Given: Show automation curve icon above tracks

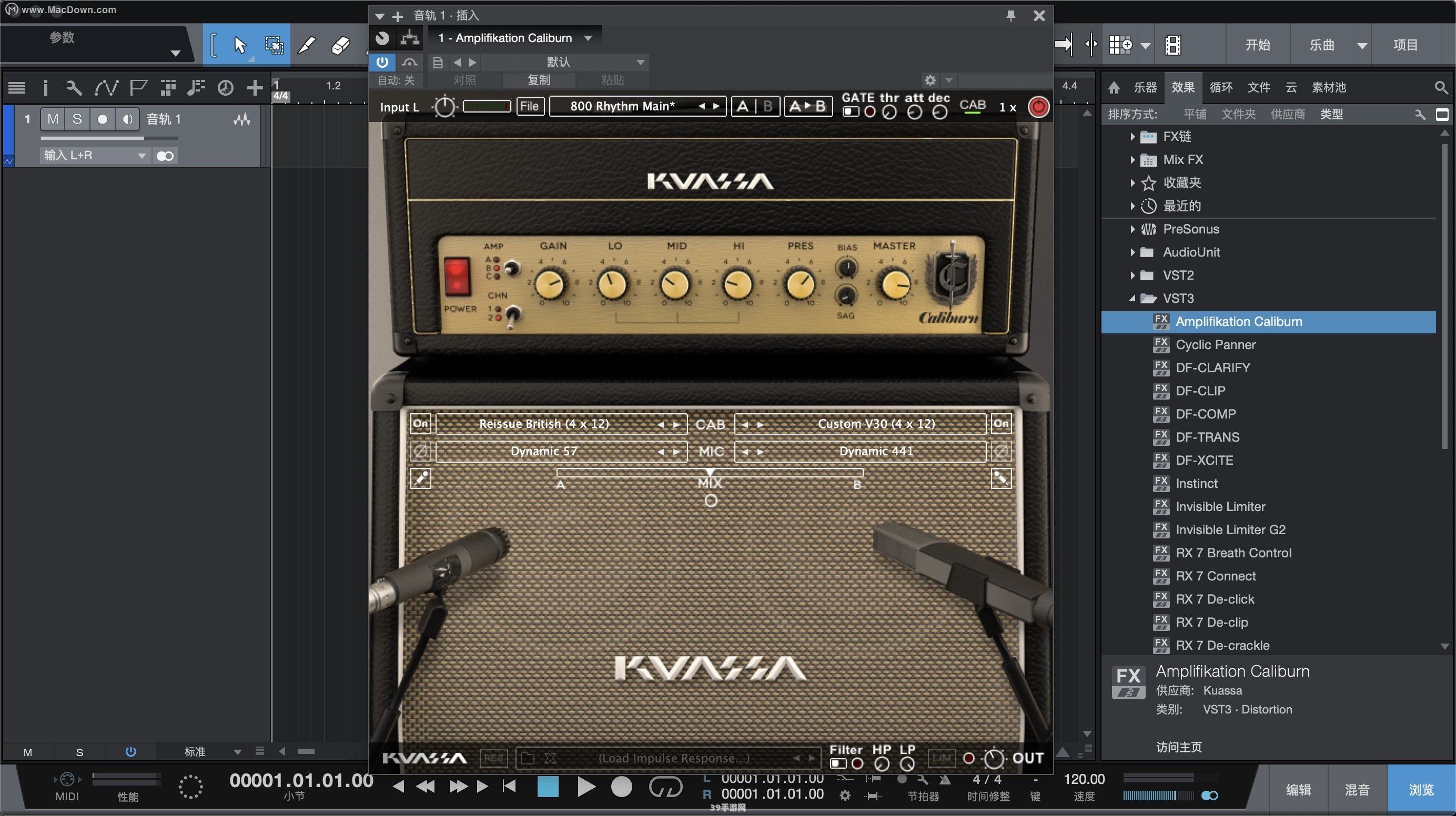Looking at the screenshot, I should point(106,88).
